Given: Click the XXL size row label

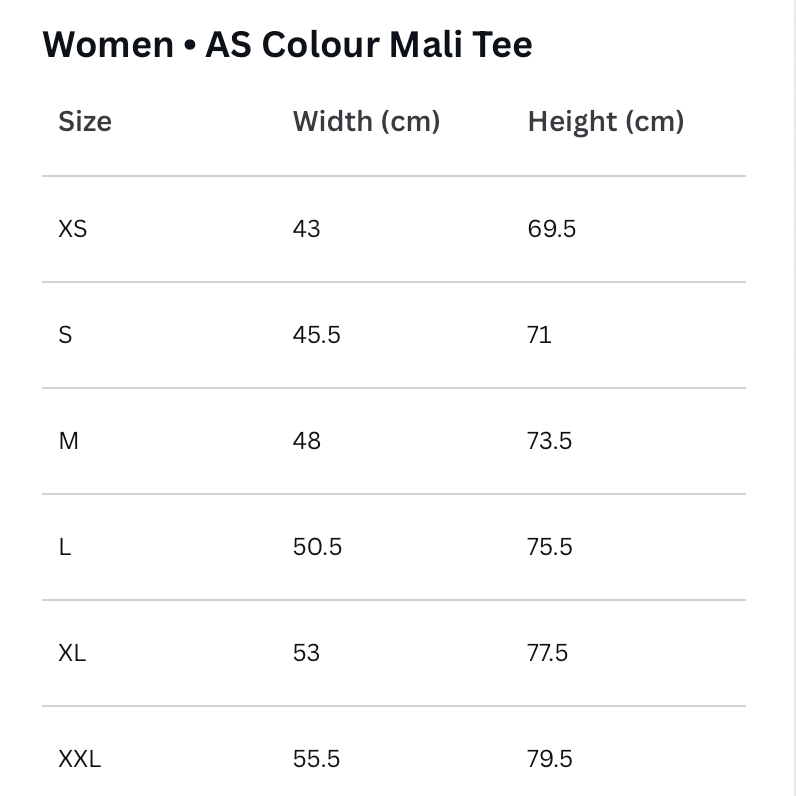Looking at the screenshot, I should (x=79, y=759).
